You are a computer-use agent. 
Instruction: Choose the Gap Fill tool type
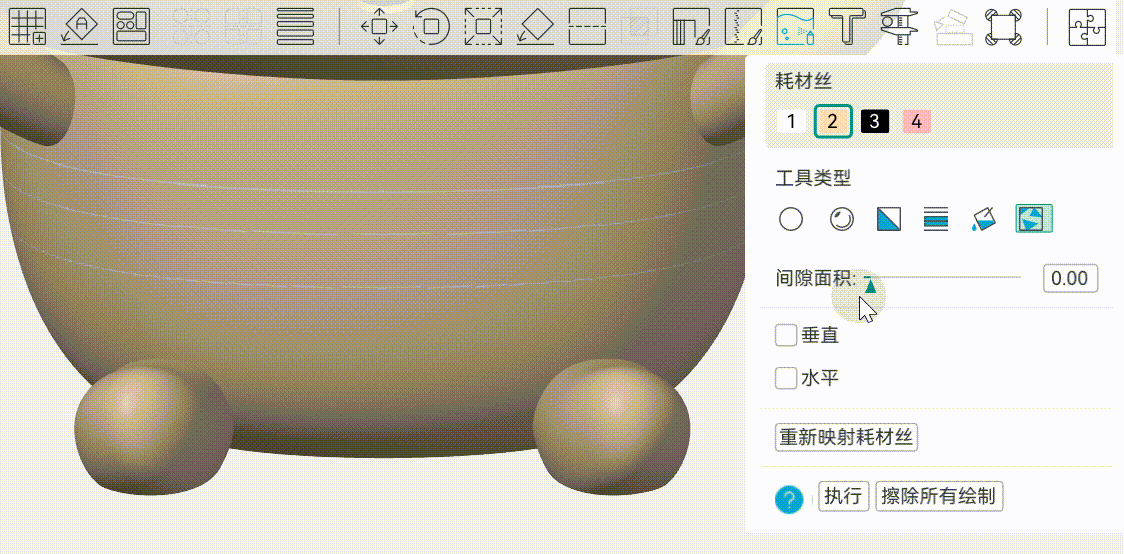tap(1034, 219)
